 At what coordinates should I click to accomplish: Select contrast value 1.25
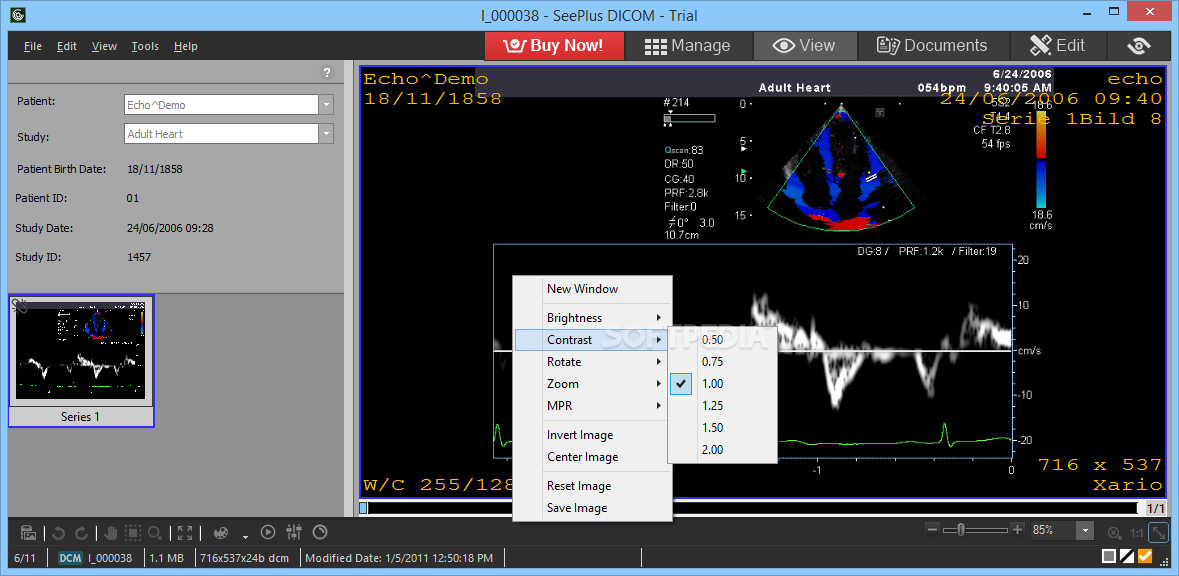coord(722,405)
